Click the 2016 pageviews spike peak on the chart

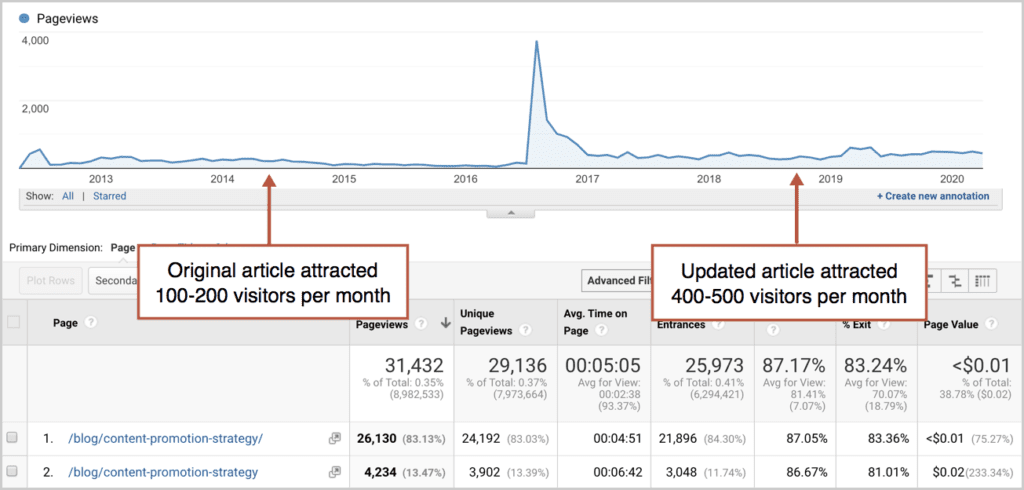tap(536, 42)
